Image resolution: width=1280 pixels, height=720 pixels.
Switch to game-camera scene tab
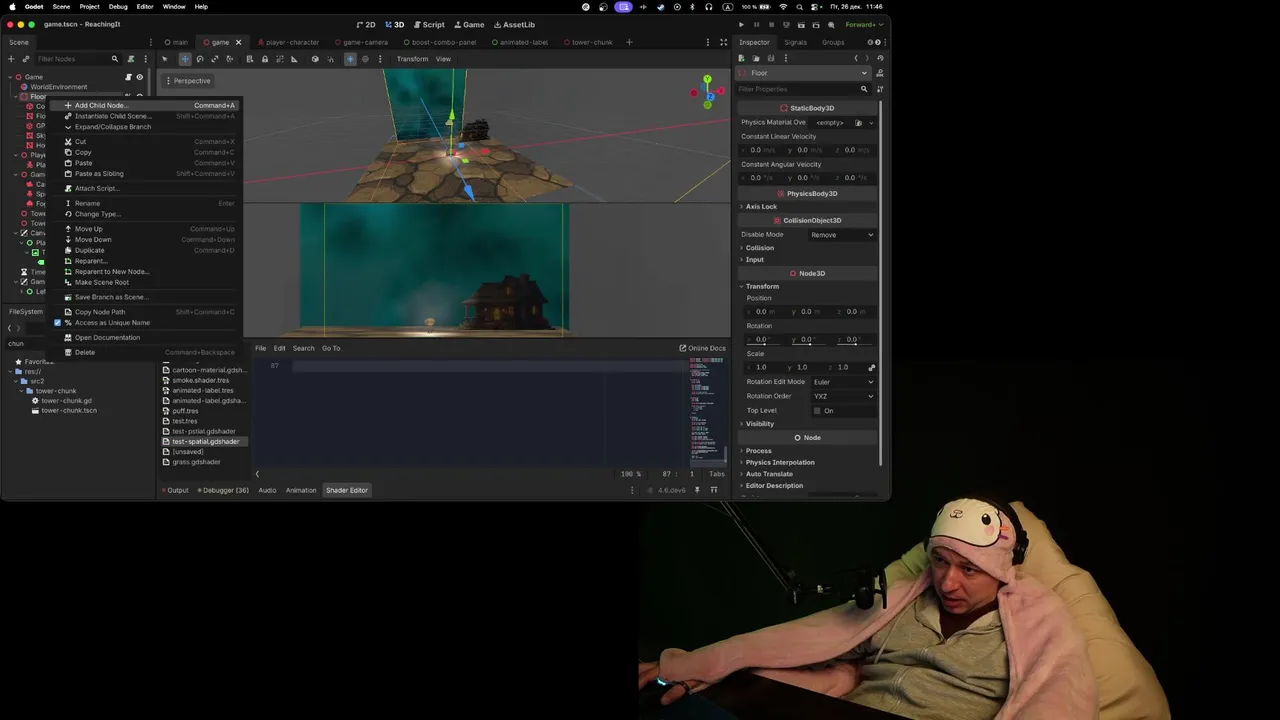(362, 42)
